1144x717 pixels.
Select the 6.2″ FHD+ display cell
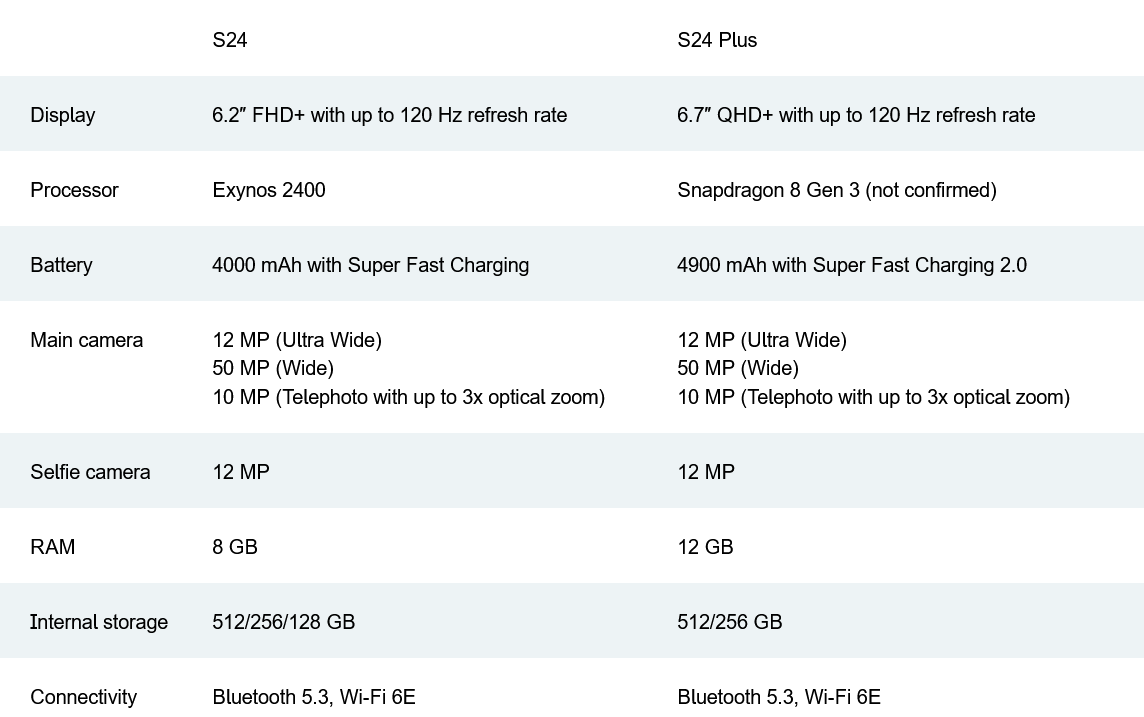coord(389,115)
